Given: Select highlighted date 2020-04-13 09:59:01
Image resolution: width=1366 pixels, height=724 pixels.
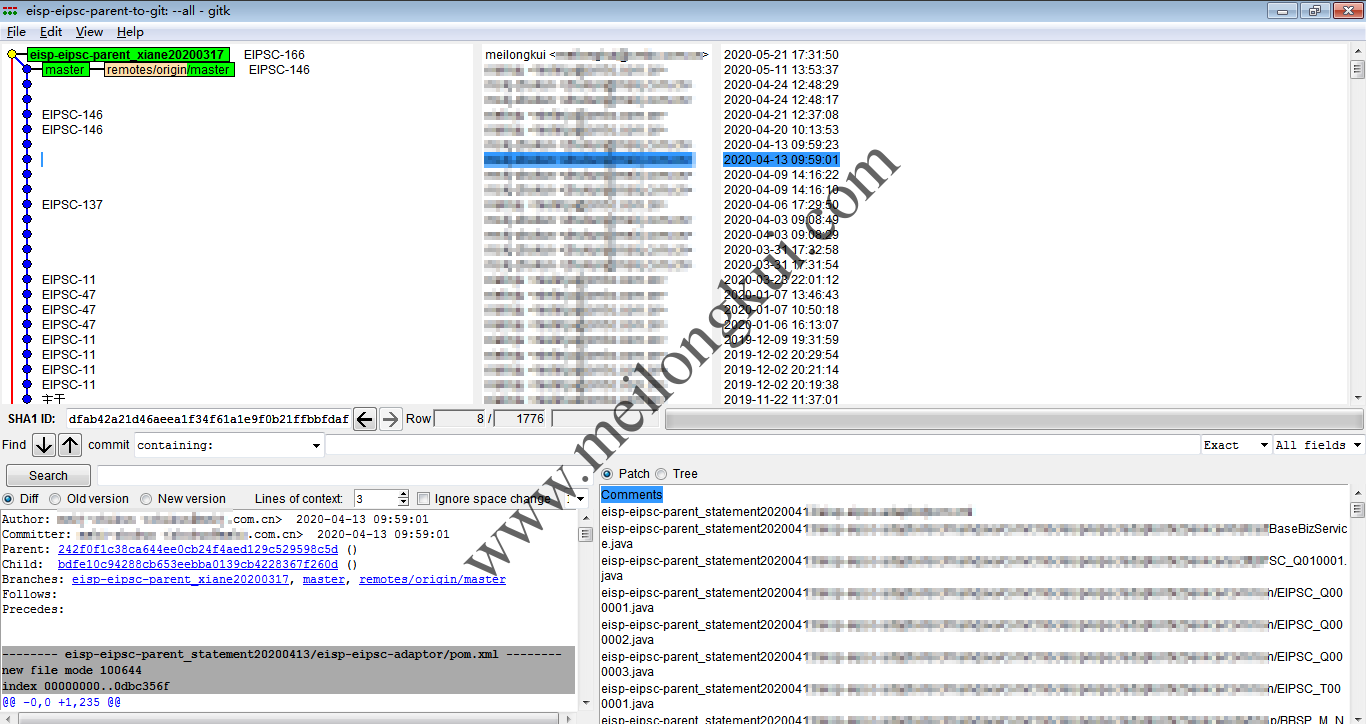Looking at the screenshot, I should tap(781, 160).
